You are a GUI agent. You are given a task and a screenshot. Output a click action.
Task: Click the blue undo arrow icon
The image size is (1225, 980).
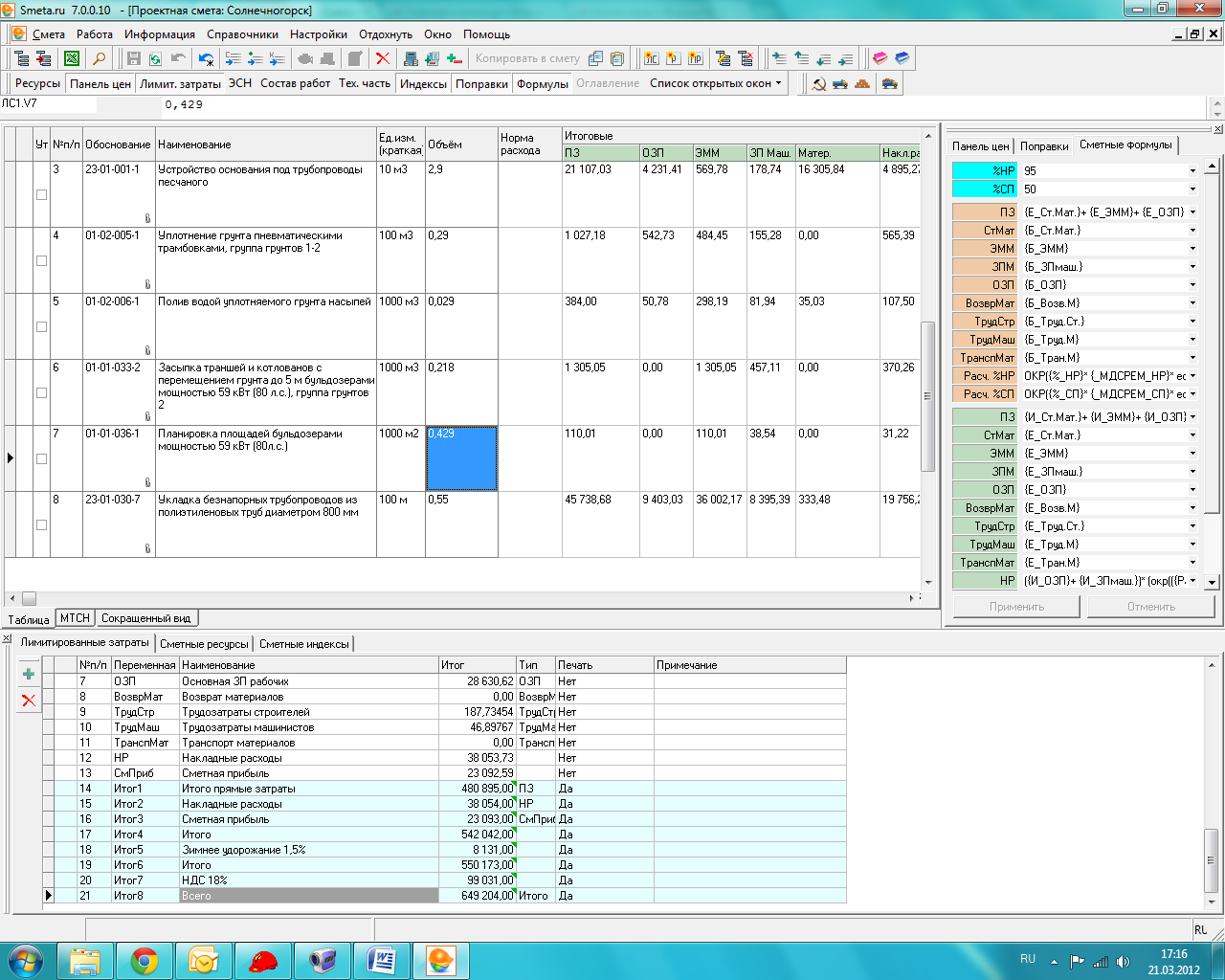[206, 58]
